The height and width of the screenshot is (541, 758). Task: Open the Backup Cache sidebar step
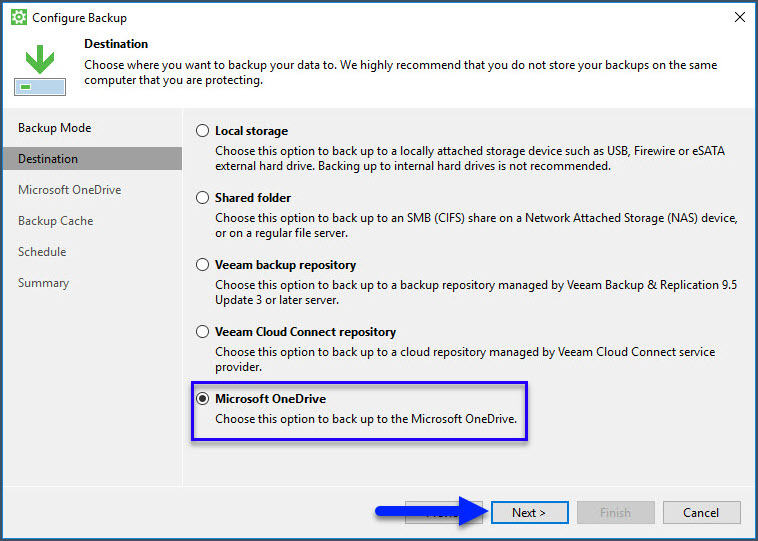[55, 221]
